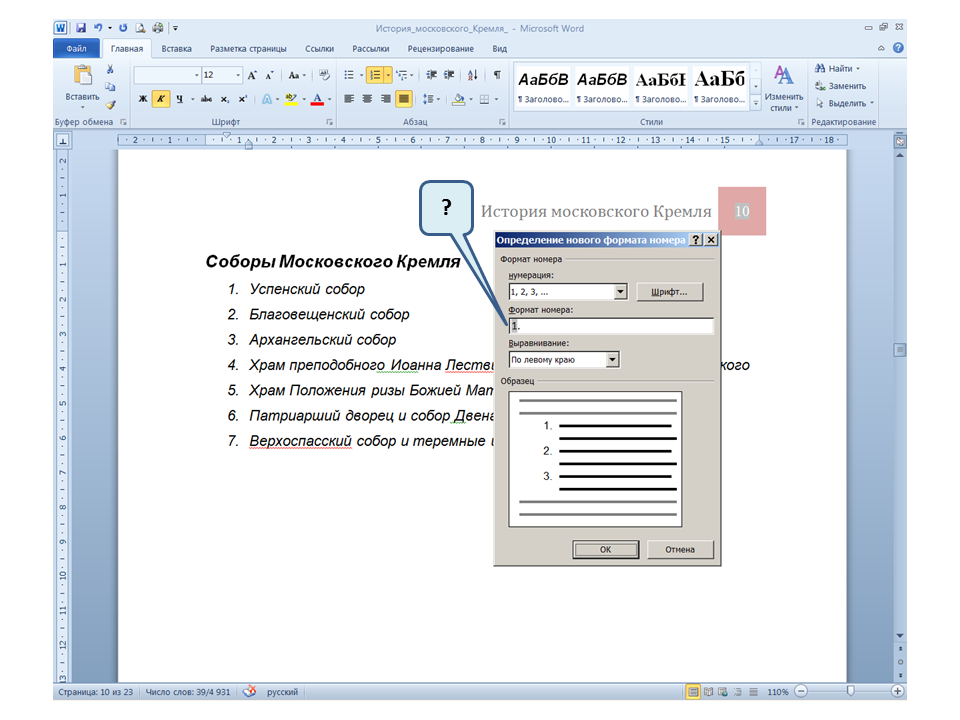The image size is (960, 720).
Task: Open the font size dropdown
Action: pyautogui.click(x=237, y=75)
